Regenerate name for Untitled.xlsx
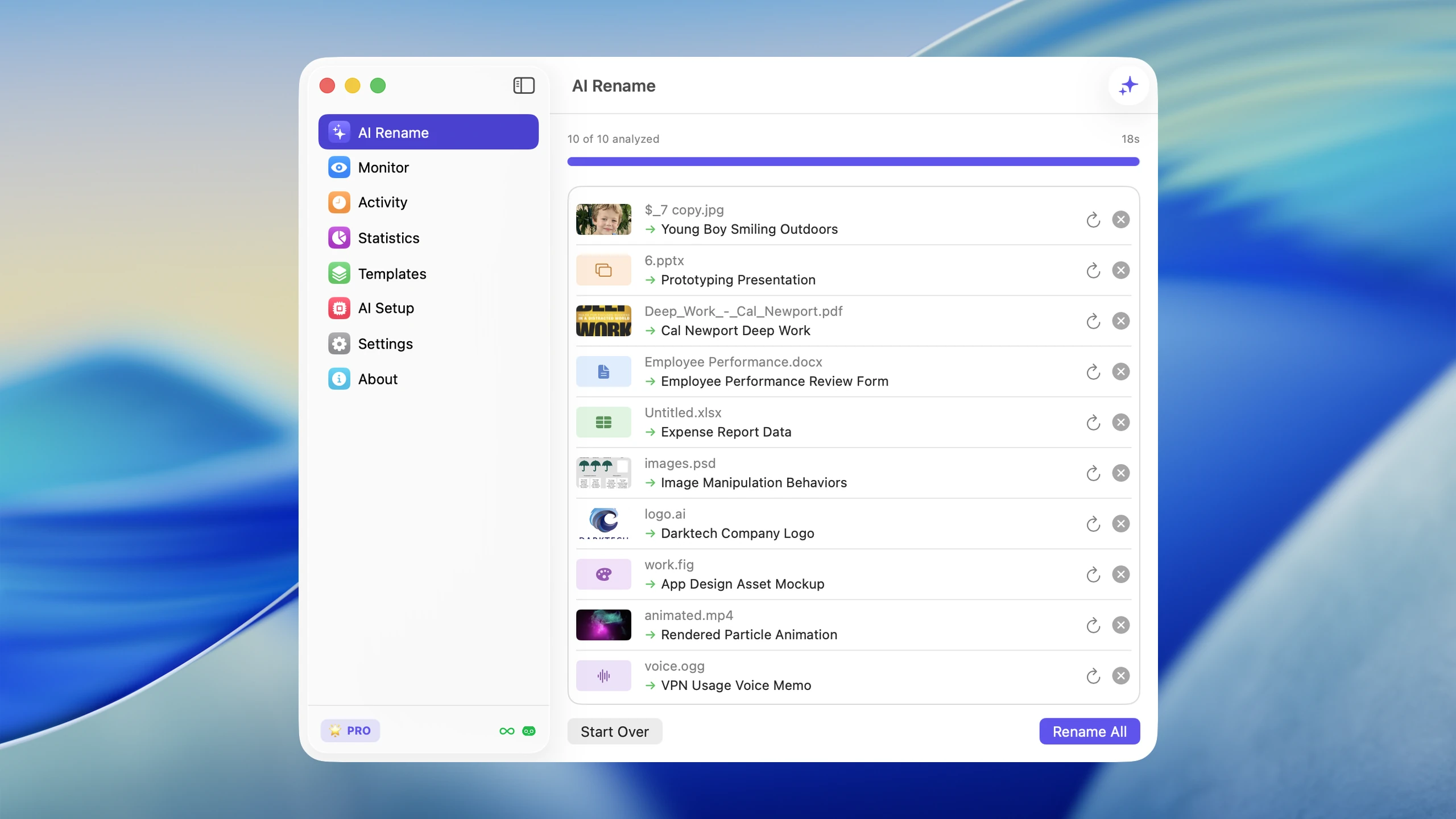Viewport: 1456px width, 819px height. (x=1093, y=422)
